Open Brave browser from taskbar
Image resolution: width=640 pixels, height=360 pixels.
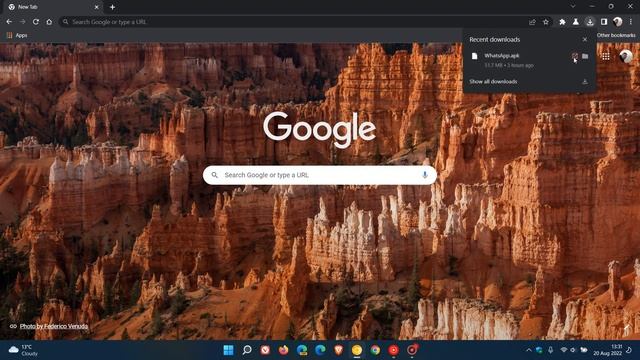(338, 350)
